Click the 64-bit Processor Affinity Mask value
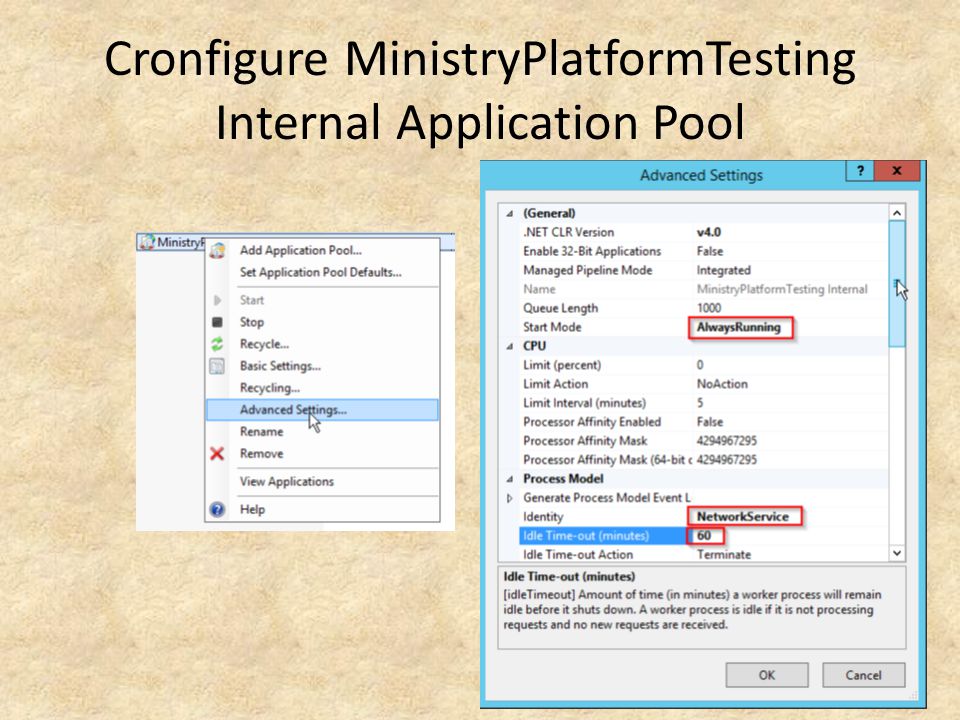Image resolution: width=960 pixels, height=720 pixels. pyautogui.click(x=727, y=460)
